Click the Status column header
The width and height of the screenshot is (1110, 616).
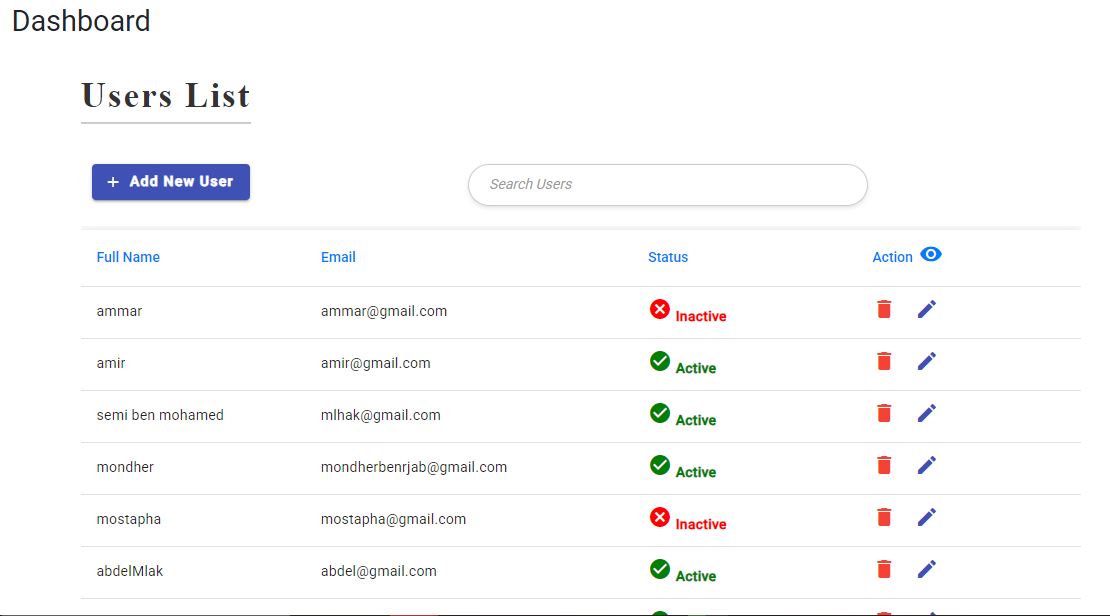(667, 257)
